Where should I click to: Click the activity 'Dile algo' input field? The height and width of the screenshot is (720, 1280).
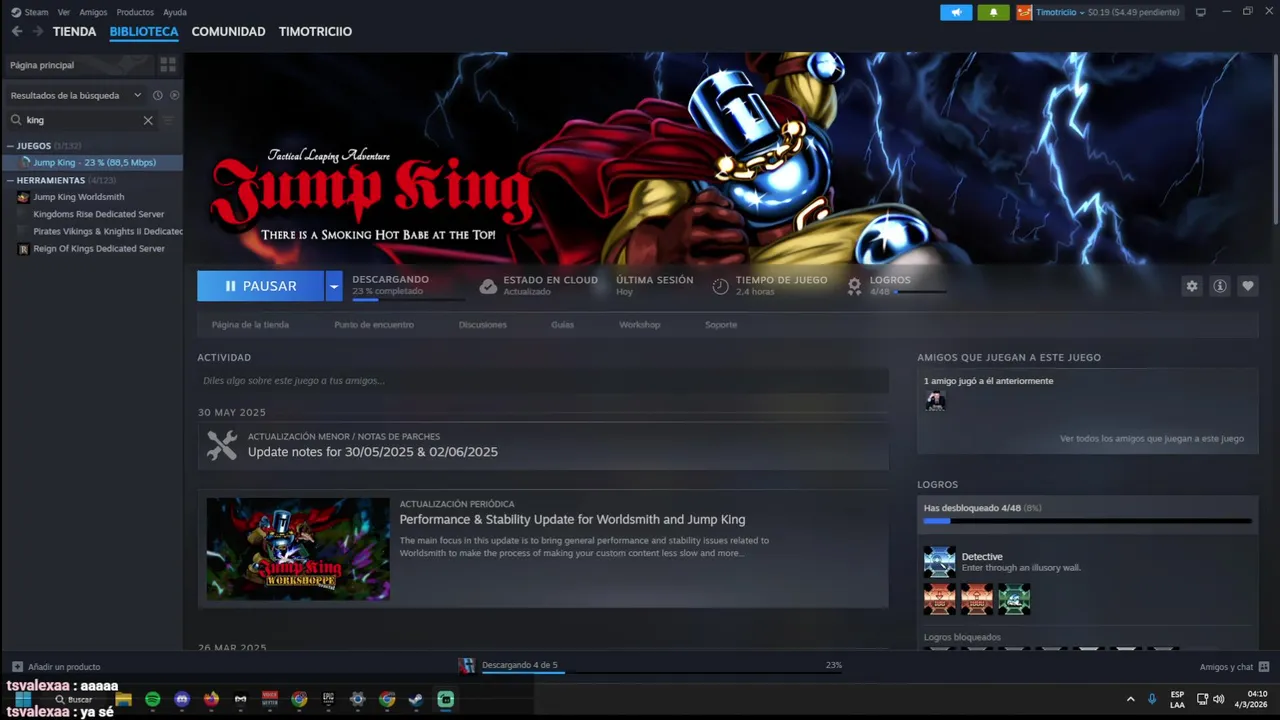(x=543, y=381)
